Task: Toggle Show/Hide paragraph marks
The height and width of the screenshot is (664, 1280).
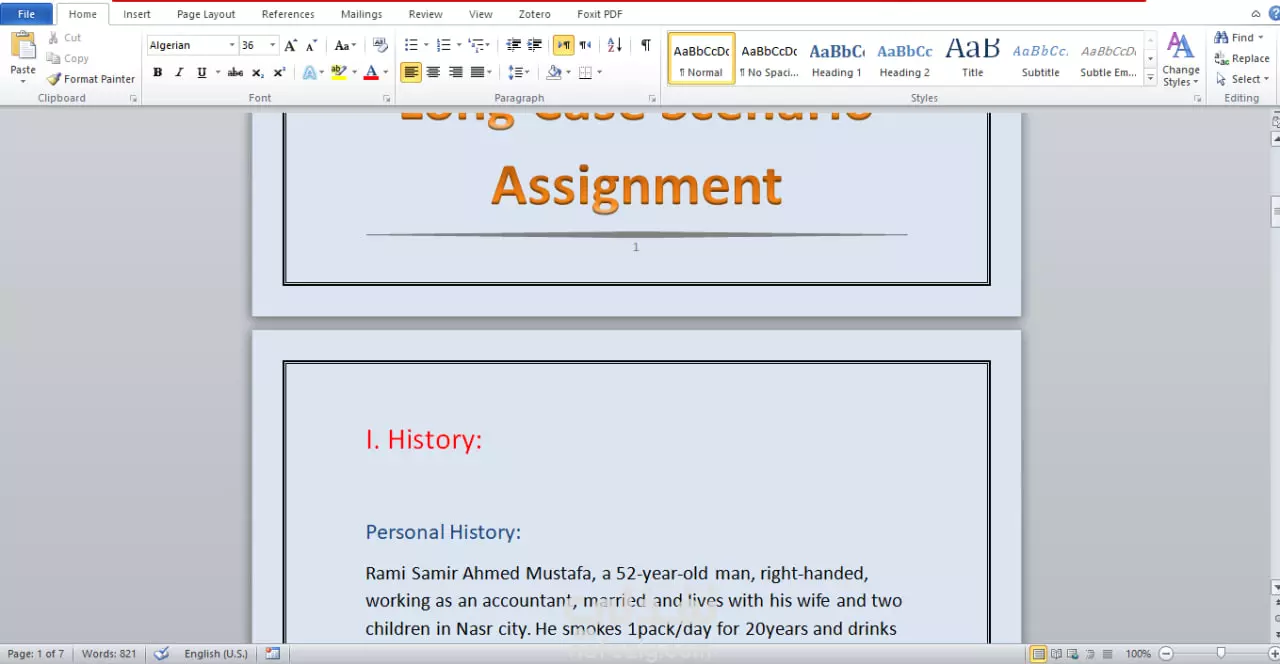Action: point(646,45)
